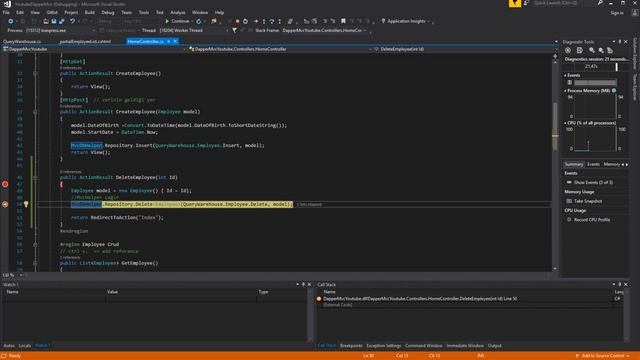Click the Zoom In icon in Diagnostic Tools

point(591,50)
